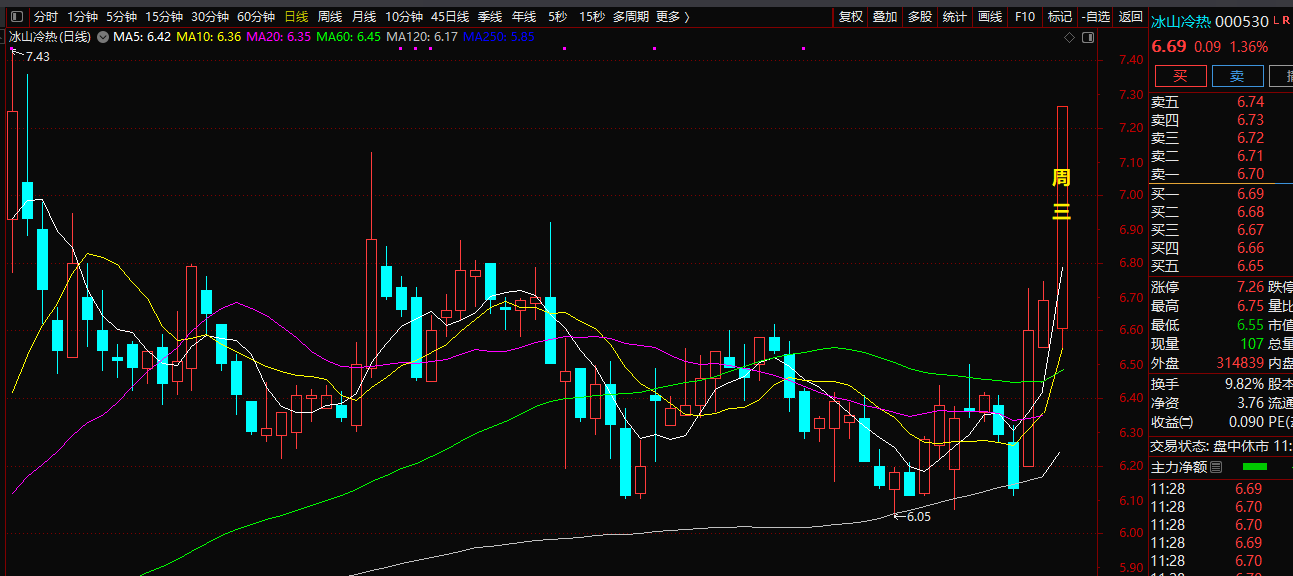Select the 5分钟 period tab
The height and width of the screenshot is (576, 1293).
121,16
